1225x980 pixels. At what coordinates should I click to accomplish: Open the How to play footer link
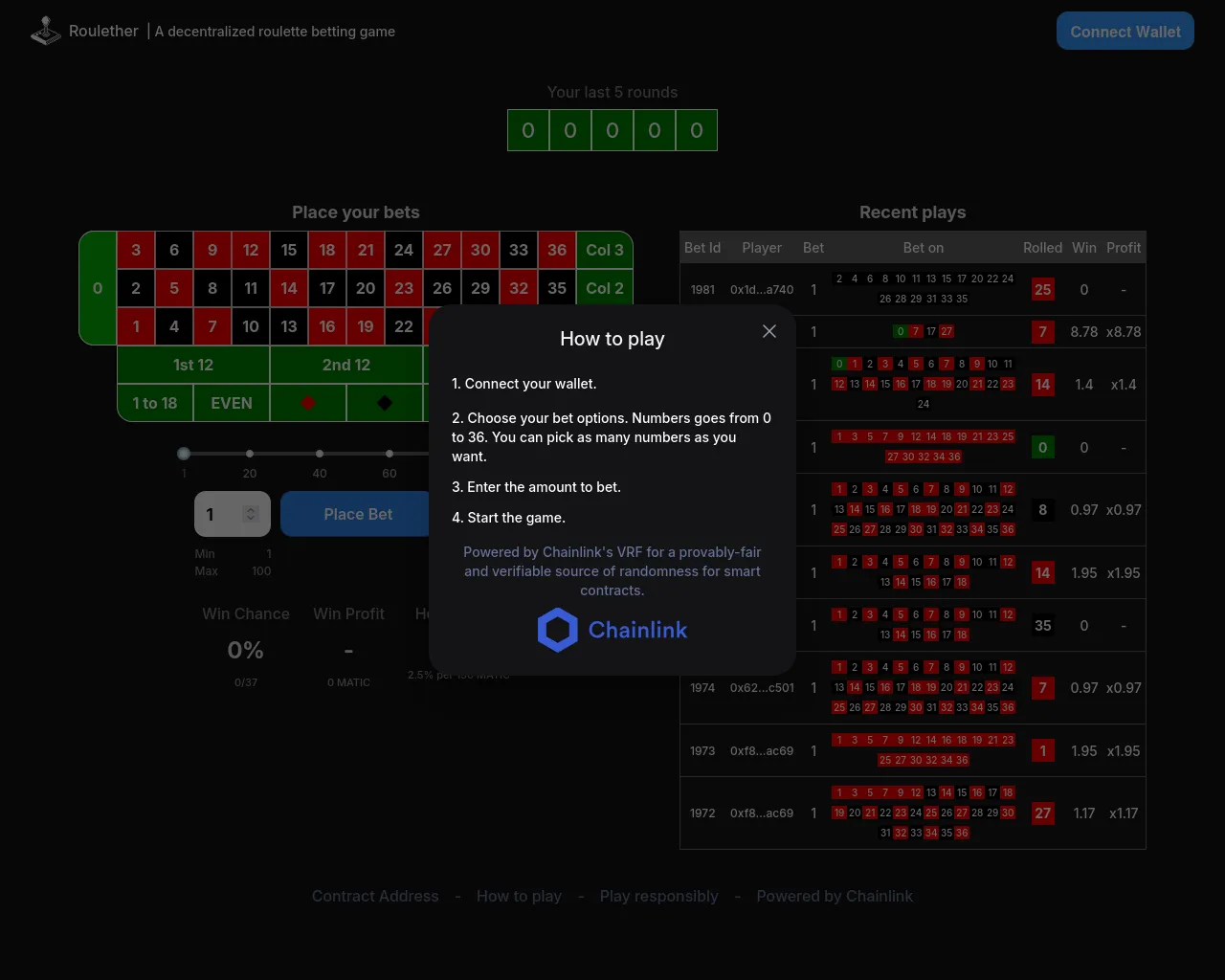pos(519,896)
